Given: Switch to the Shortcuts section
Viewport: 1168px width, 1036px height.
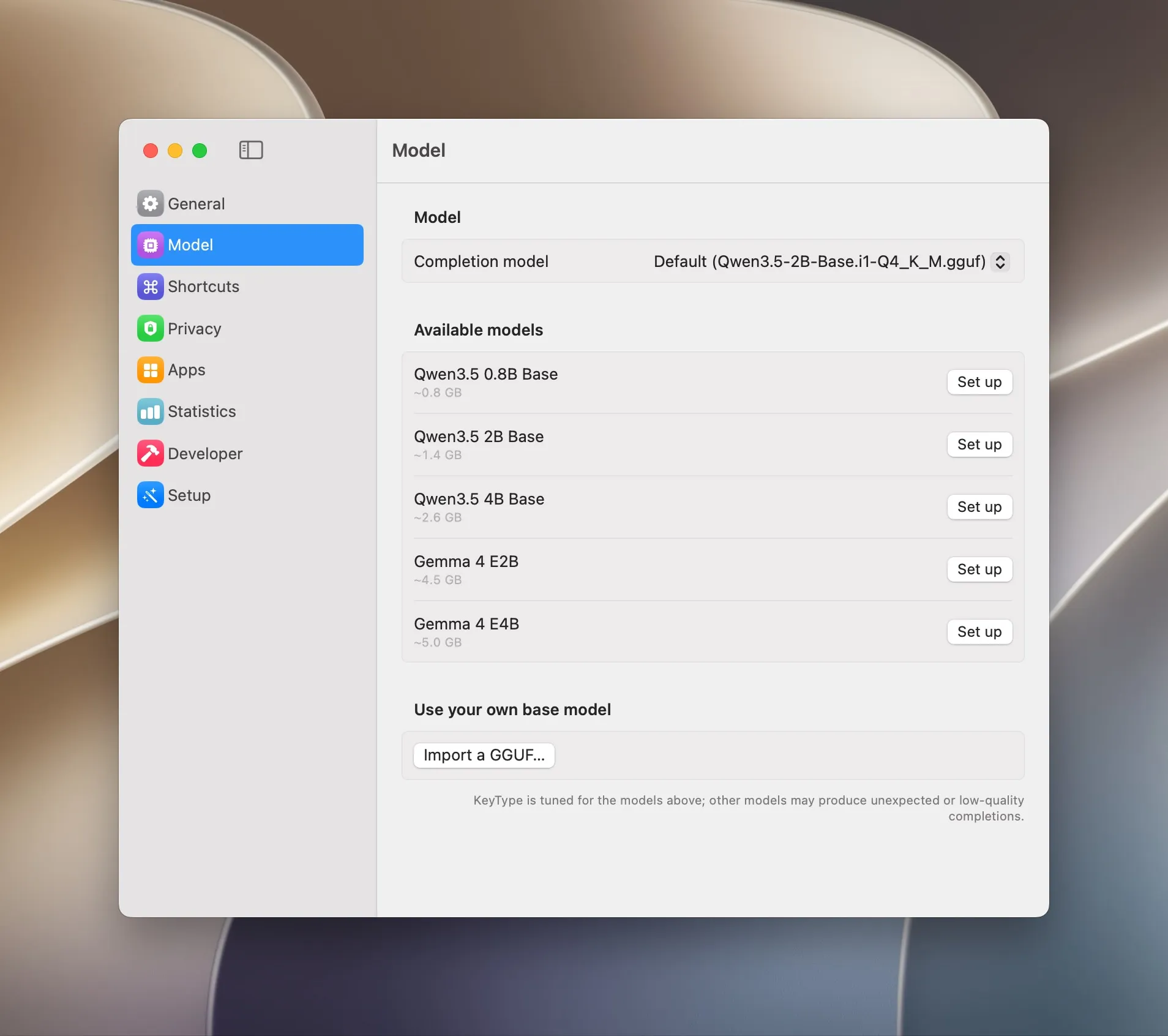Looking at the screenshot, I should [x=247, y=287].
